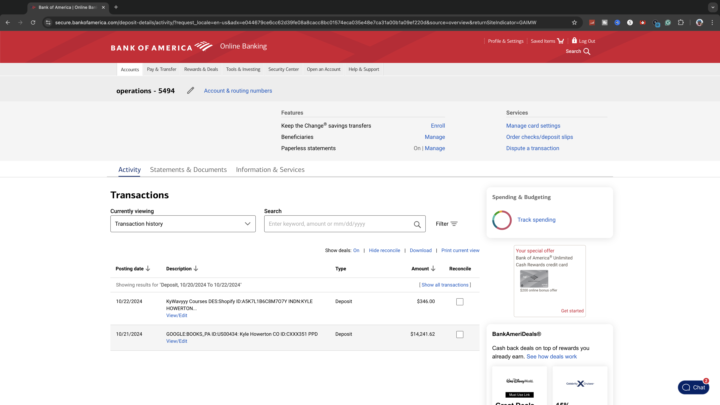Click the Celebrity Cruises deal card
Image resolution: width=720 pixels, height=405 pixels.
tap(580, 386)
